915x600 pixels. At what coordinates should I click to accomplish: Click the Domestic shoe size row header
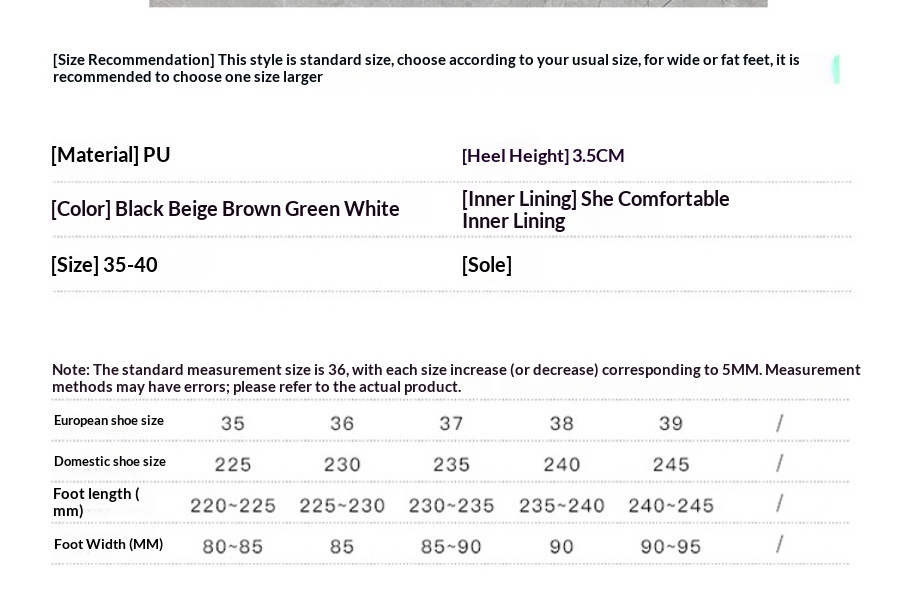pos(110,462)
